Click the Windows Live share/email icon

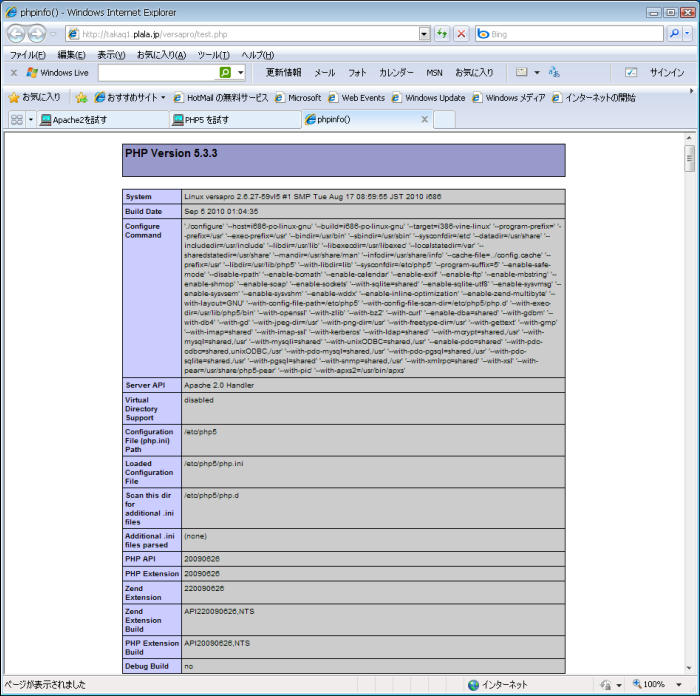(x=521, y=72)
